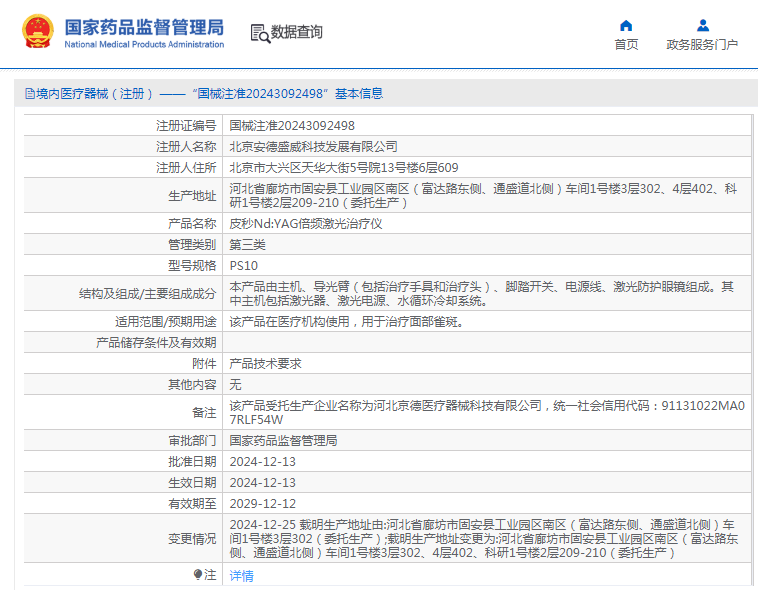Image resolution: width=758 pixels, height=590 pixels.
Task: Click the 注册证编号 row label
Action: tap(186, 126)
